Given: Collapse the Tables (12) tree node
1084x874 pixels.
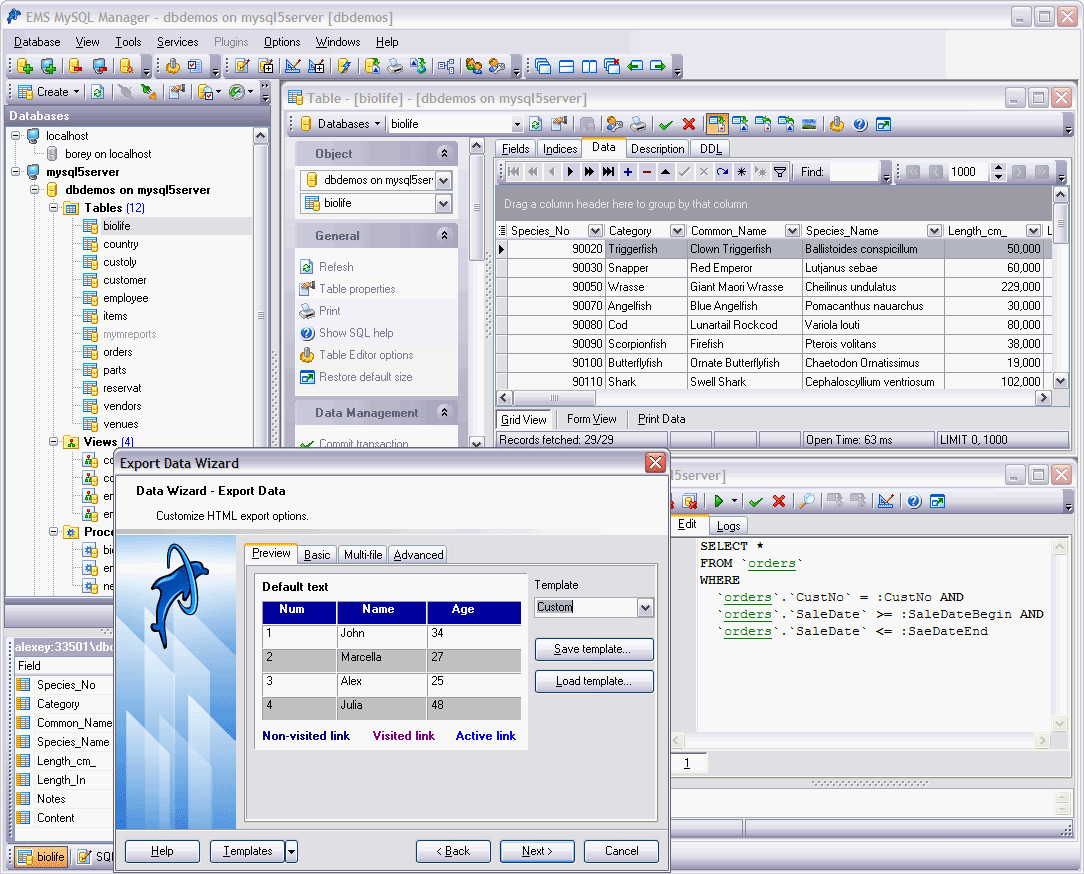Looking at the screenshot, I should [x=53, y=207].
